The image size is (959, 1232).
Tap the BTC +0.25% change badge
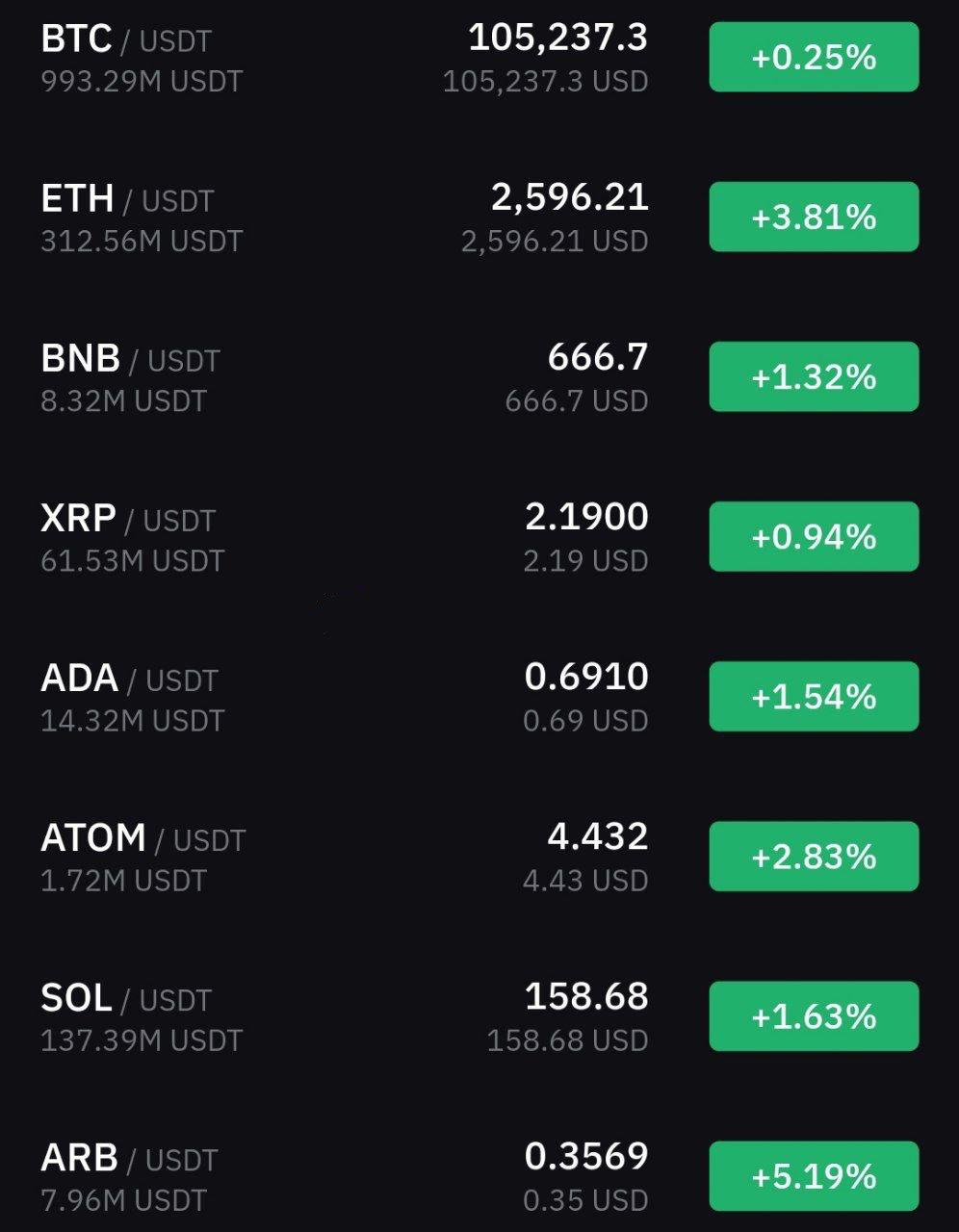(x=814, y=57)
